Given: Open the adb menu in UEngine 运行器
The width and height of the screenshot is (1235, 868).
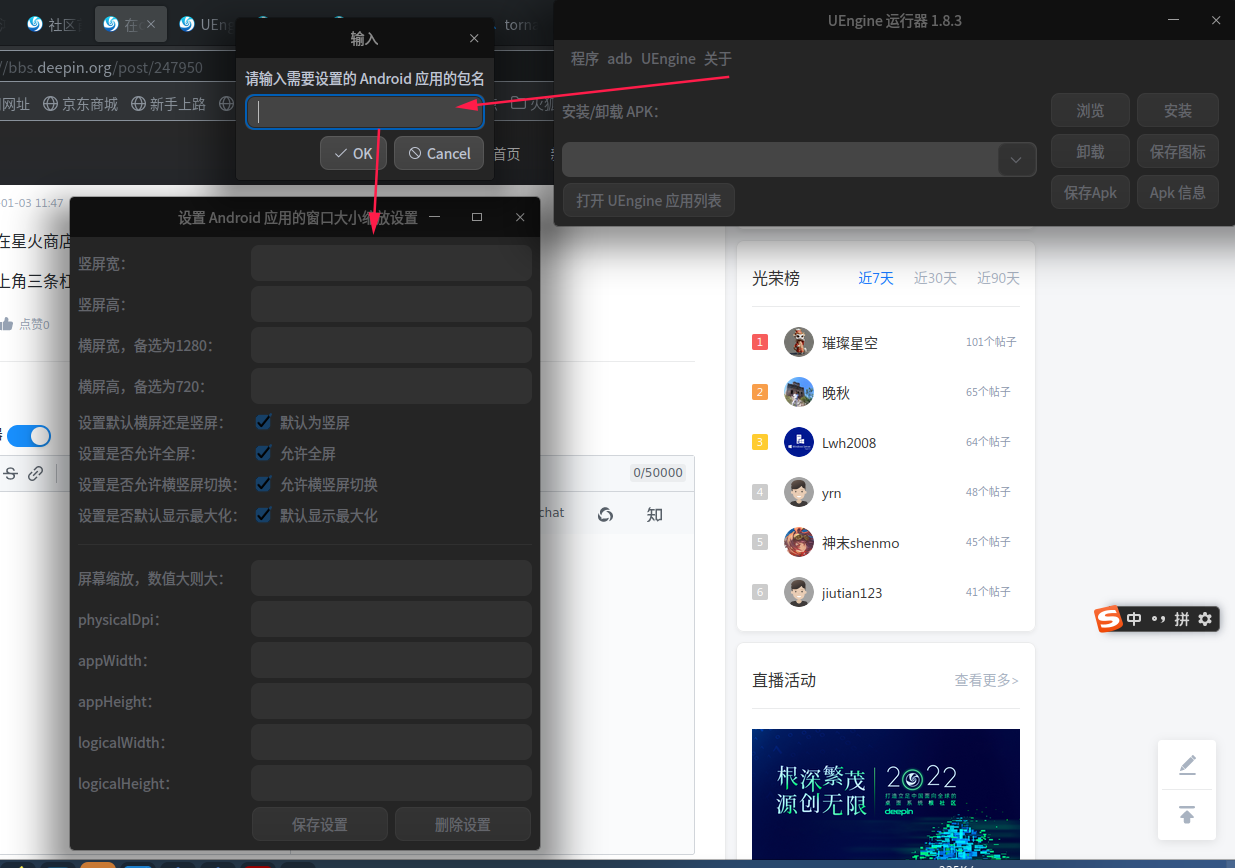Looking at the screenshot, I should click(x=620, y=58).
